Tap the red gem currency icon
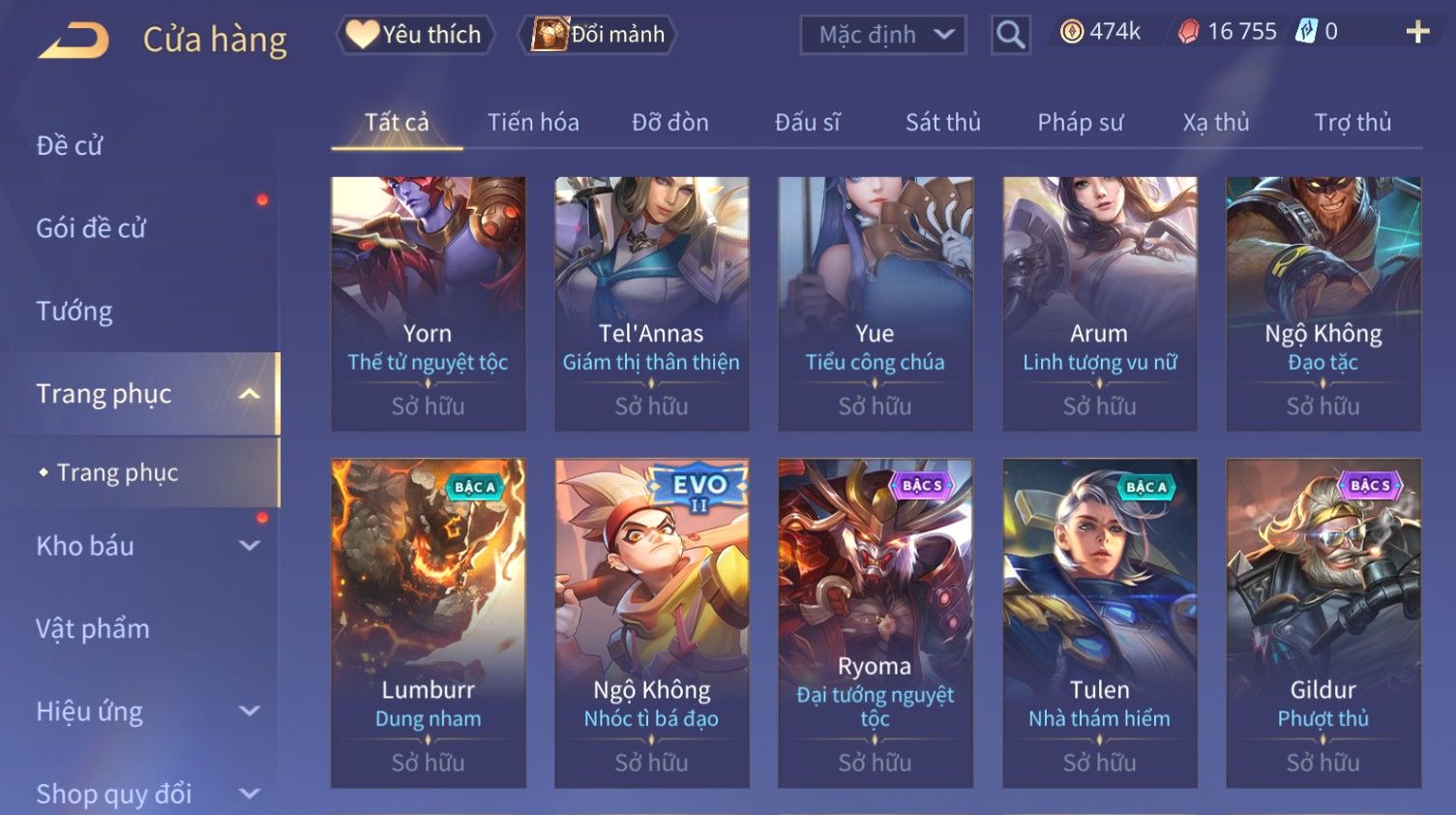 point(1188,32)
